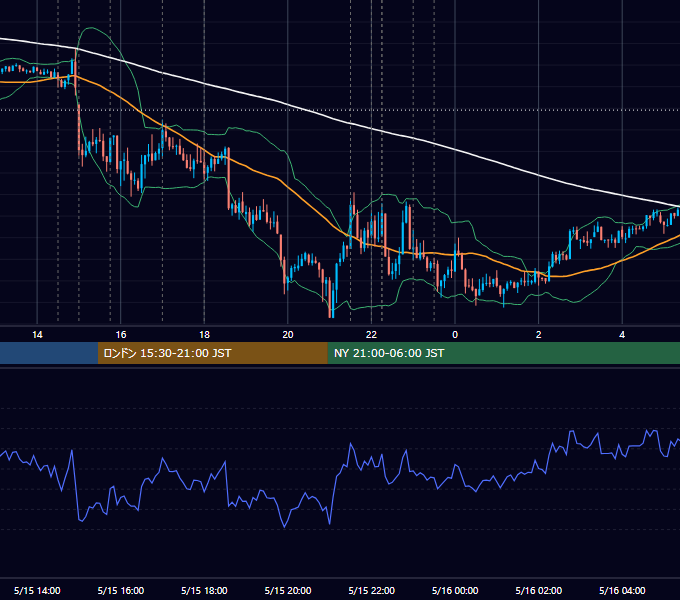Click the 14 hour axis label
Image resolution: width=680 pixels, height=600 pixels.
37,335
